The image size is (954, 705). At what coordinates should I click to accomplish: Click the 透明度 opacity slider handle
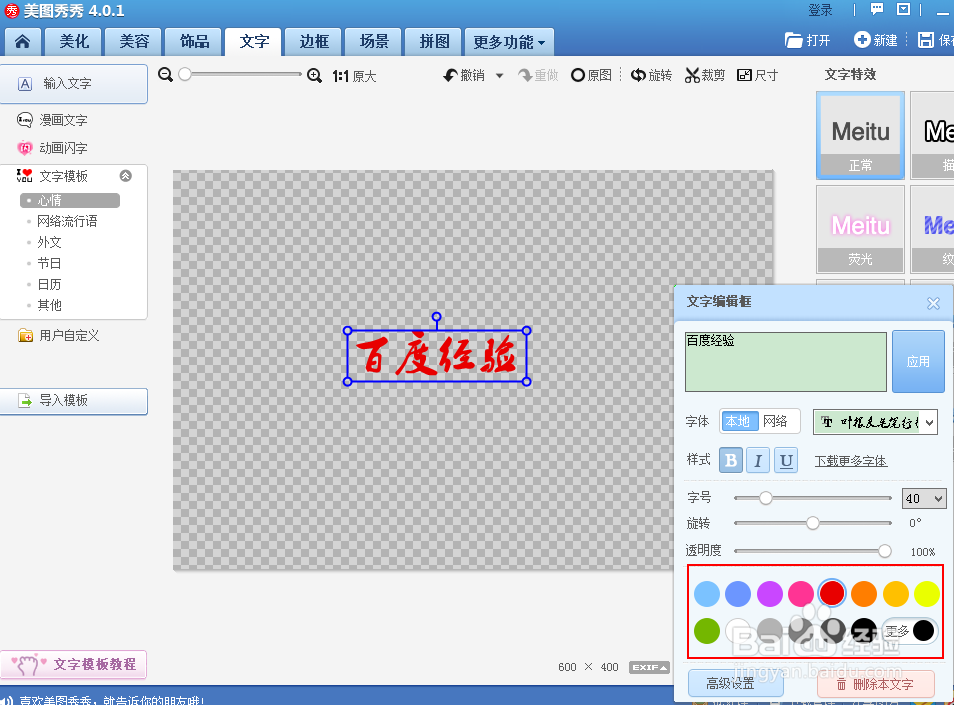pos(885,550)
